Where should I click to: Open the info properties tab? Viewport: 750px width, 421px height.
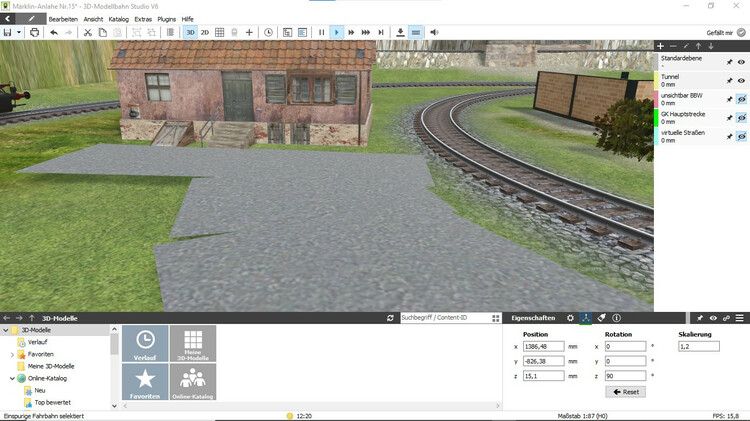tap(617, 318)
